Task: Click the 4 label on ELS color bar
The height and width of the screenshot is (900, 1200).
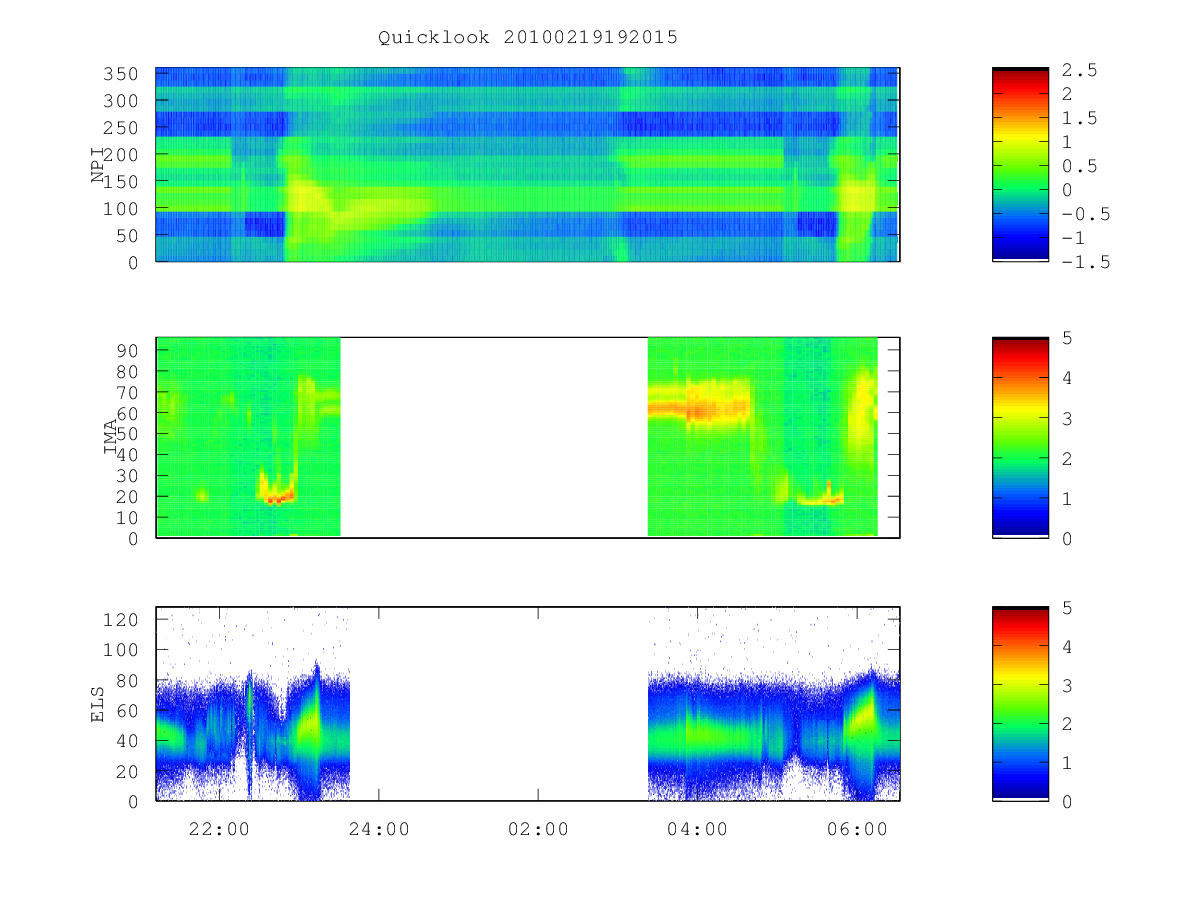Action: (x=1067, y=647)
